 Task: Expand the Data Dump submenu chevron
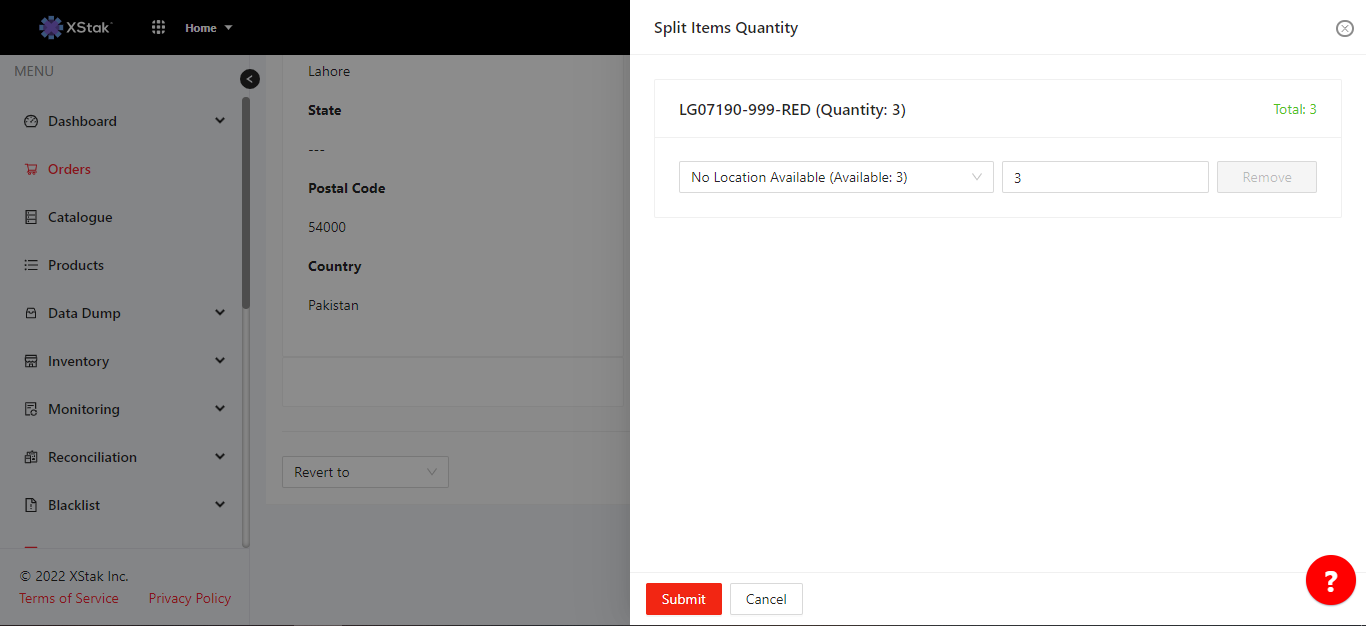click(x=220, y=313)
